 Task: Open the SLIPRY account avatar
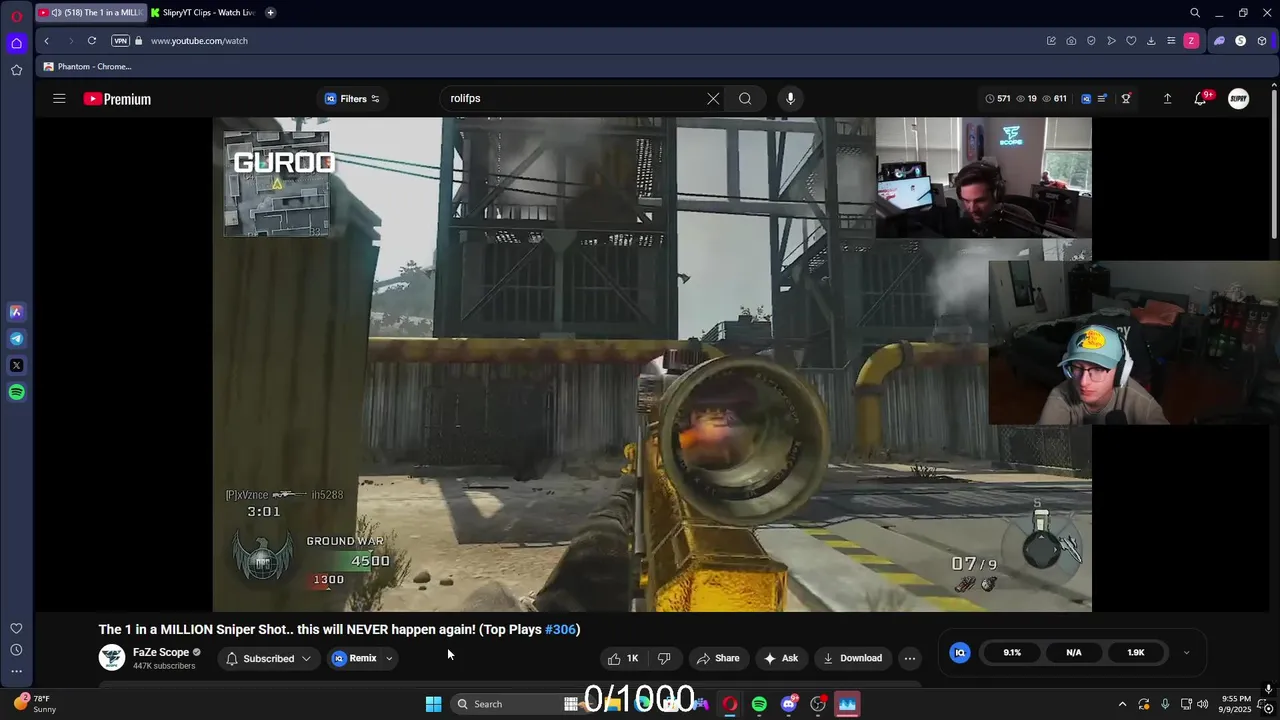click(x=1239, y=99)
